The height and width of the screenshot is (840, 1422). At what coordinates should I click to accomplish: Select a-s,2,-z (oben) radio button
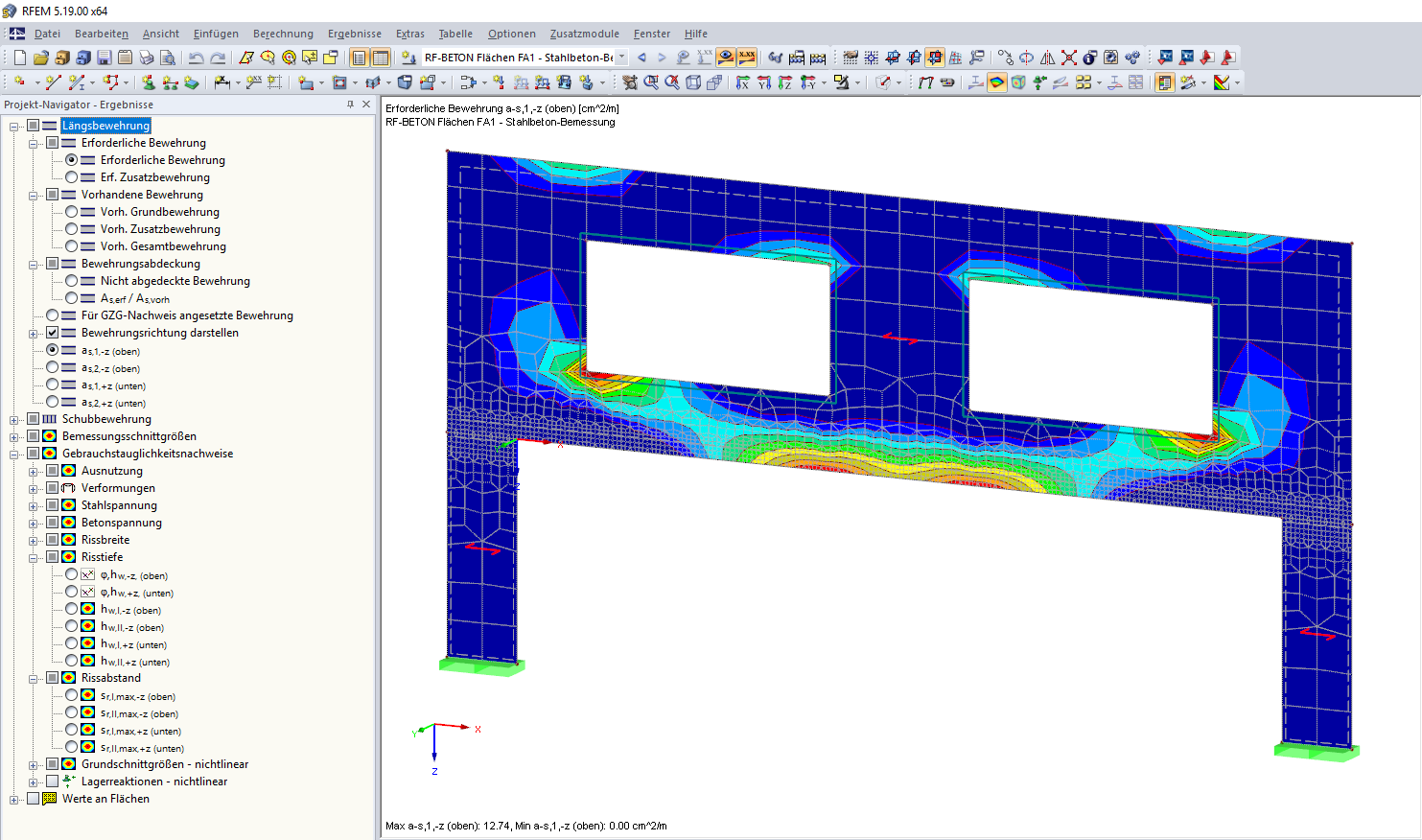pos(53,367)
